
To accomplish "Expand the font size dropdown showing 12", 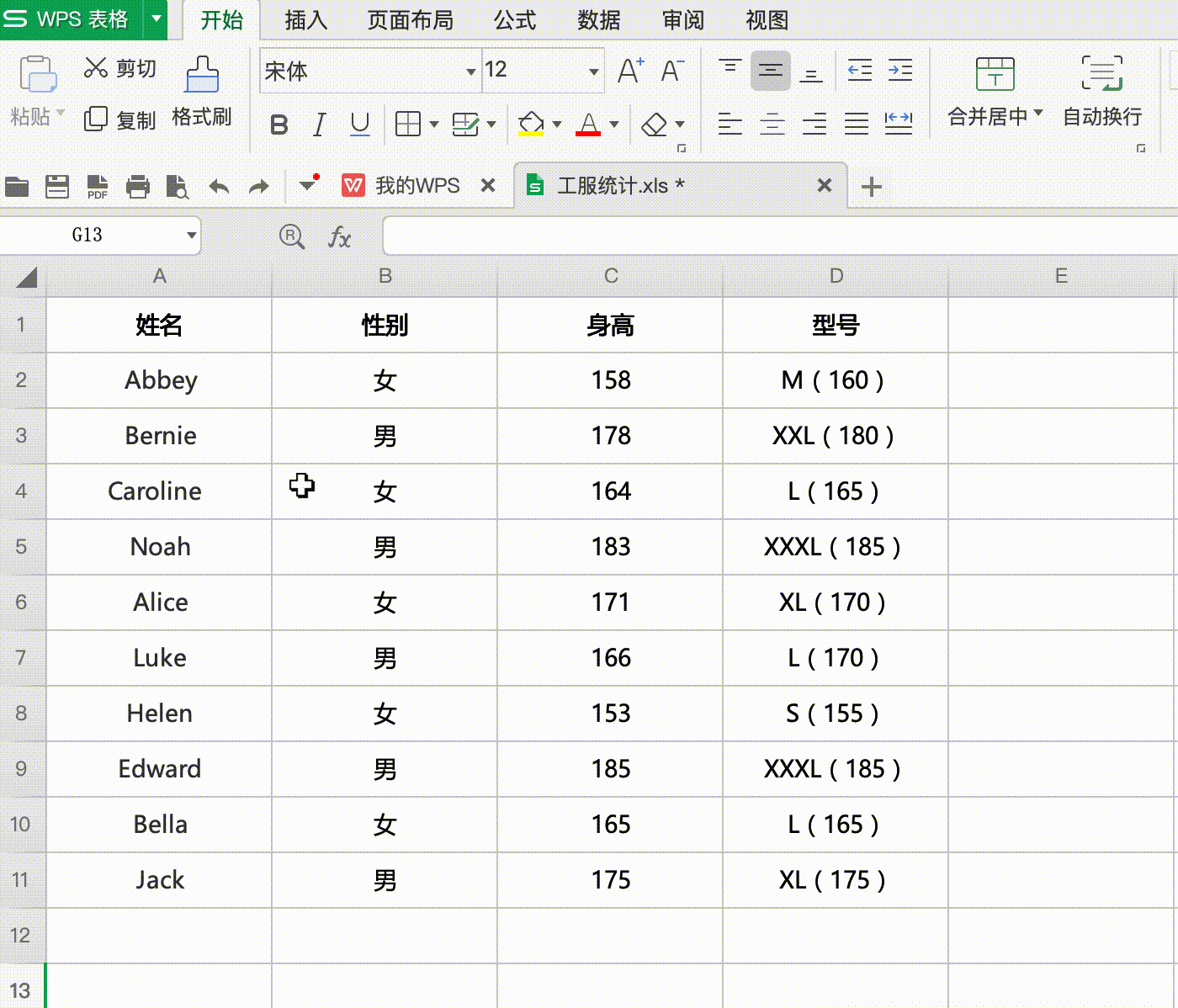I will pos(594,72).
